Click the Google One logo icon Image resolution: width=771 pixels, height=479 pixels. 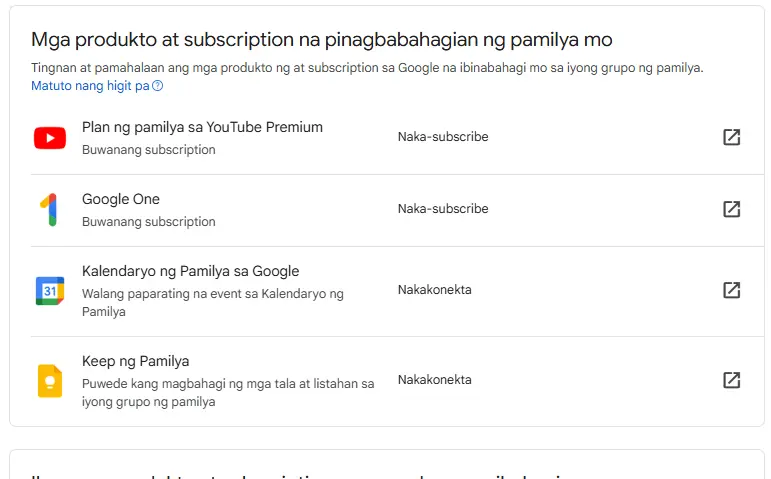click(50, 210)
